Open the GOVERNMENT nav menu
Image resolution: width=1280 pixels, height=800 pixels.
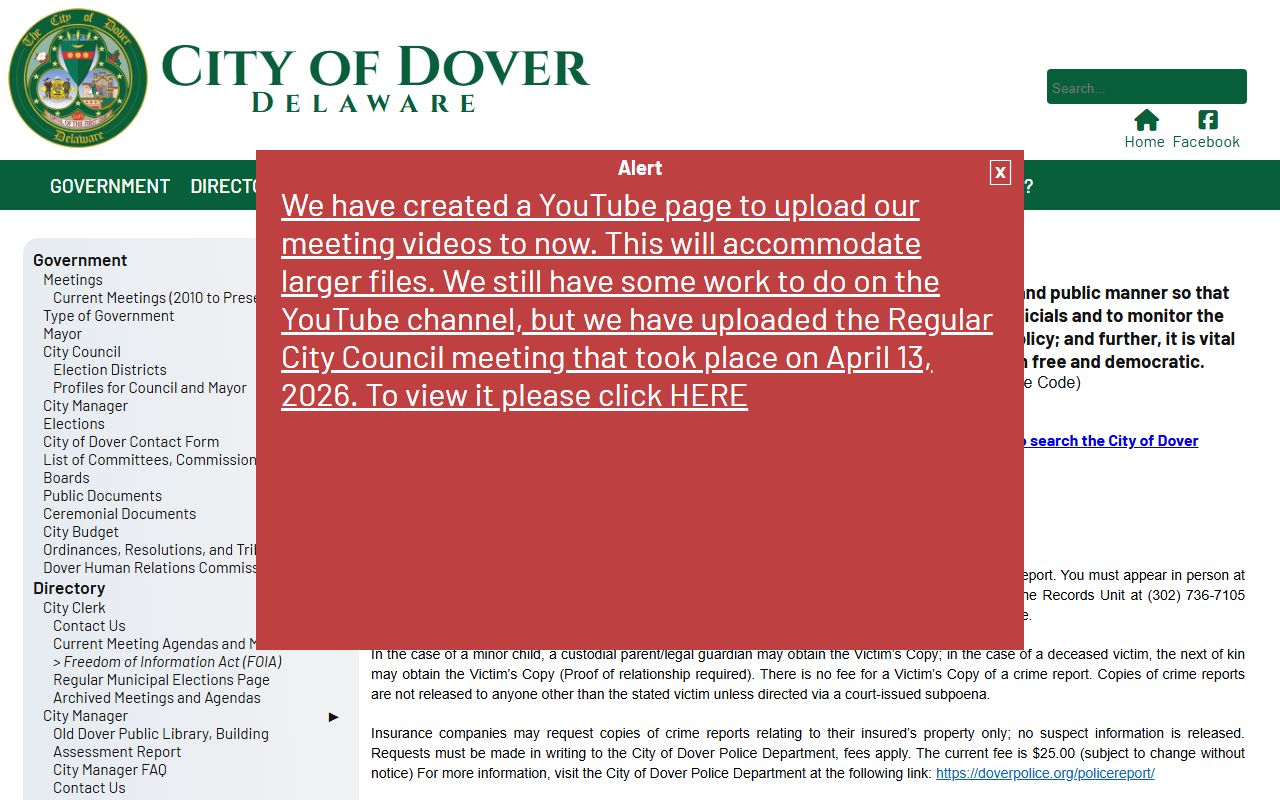(x=110, y=186)
